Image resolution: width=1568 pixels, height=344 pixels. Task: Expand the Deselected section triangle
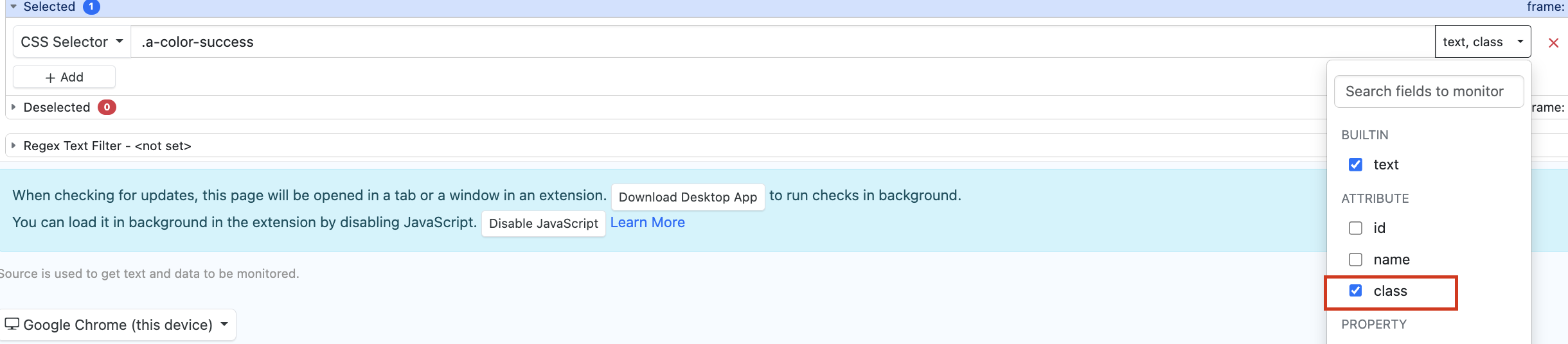pyautogui.click(x=13, y=107)
